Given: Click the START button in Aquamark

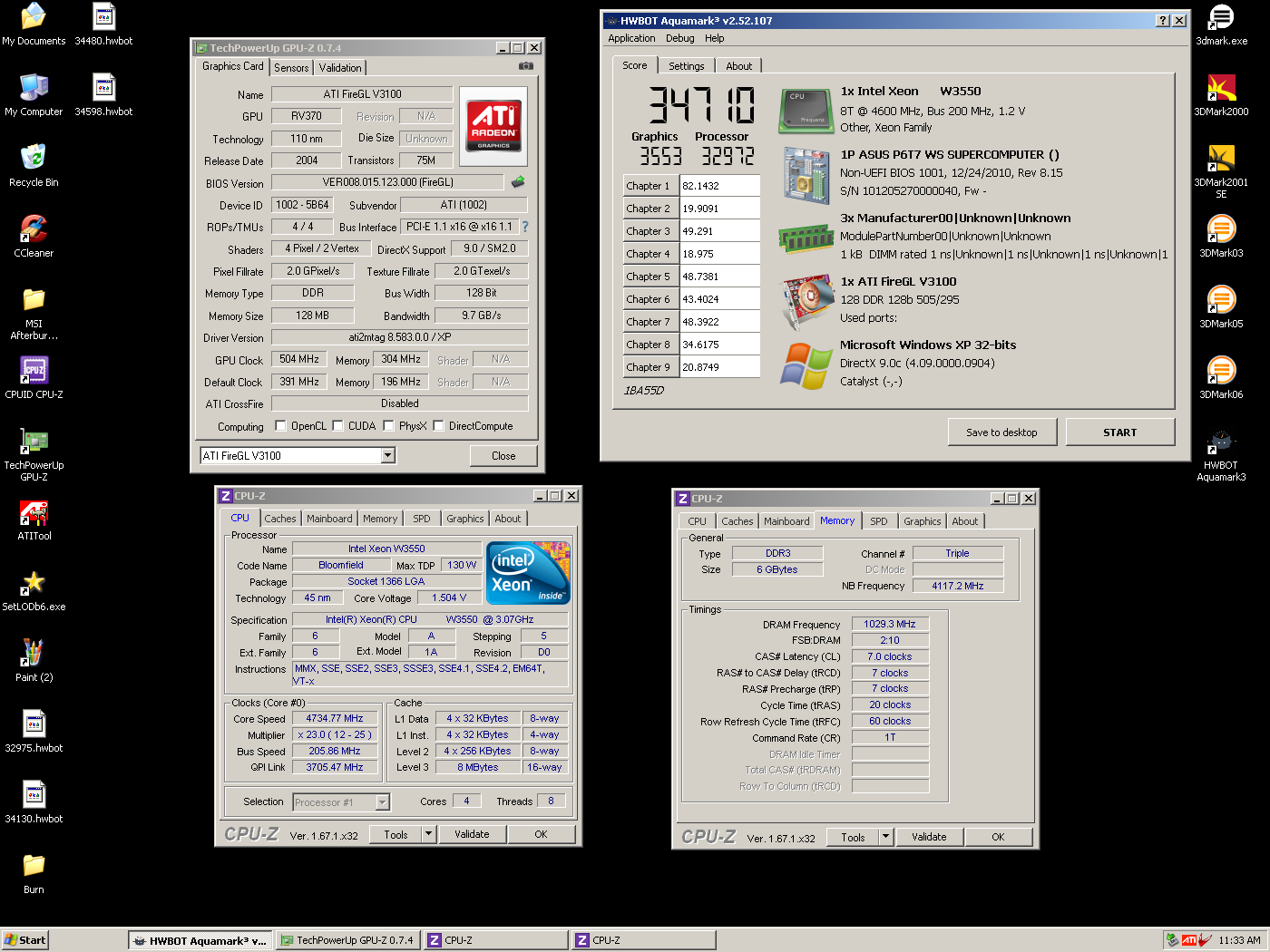Looking at the screenshot, I should tap(1120, 432).
